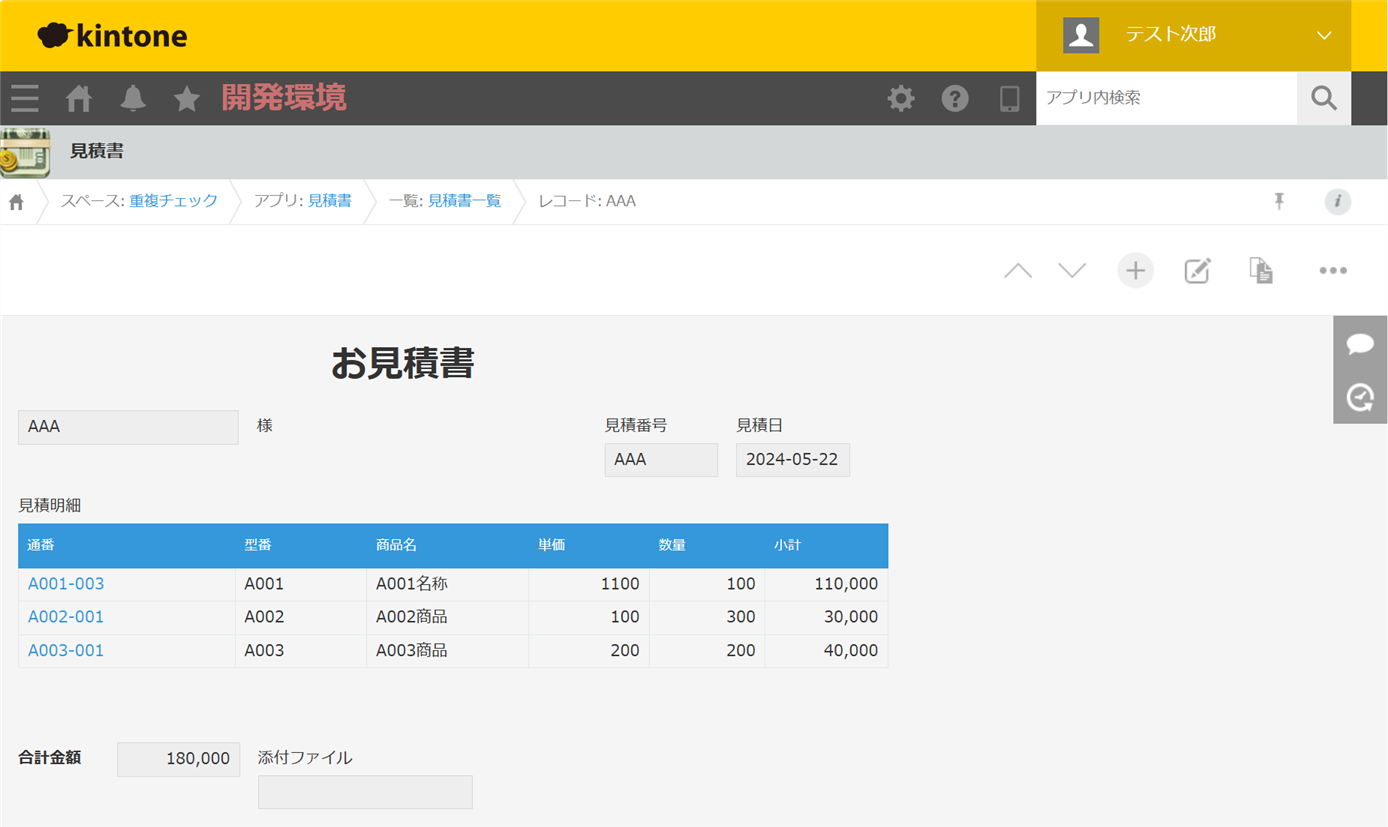Click the 300 quantity cell
Viewport: 1388px width, 827px height.
(x=707, y=617)
